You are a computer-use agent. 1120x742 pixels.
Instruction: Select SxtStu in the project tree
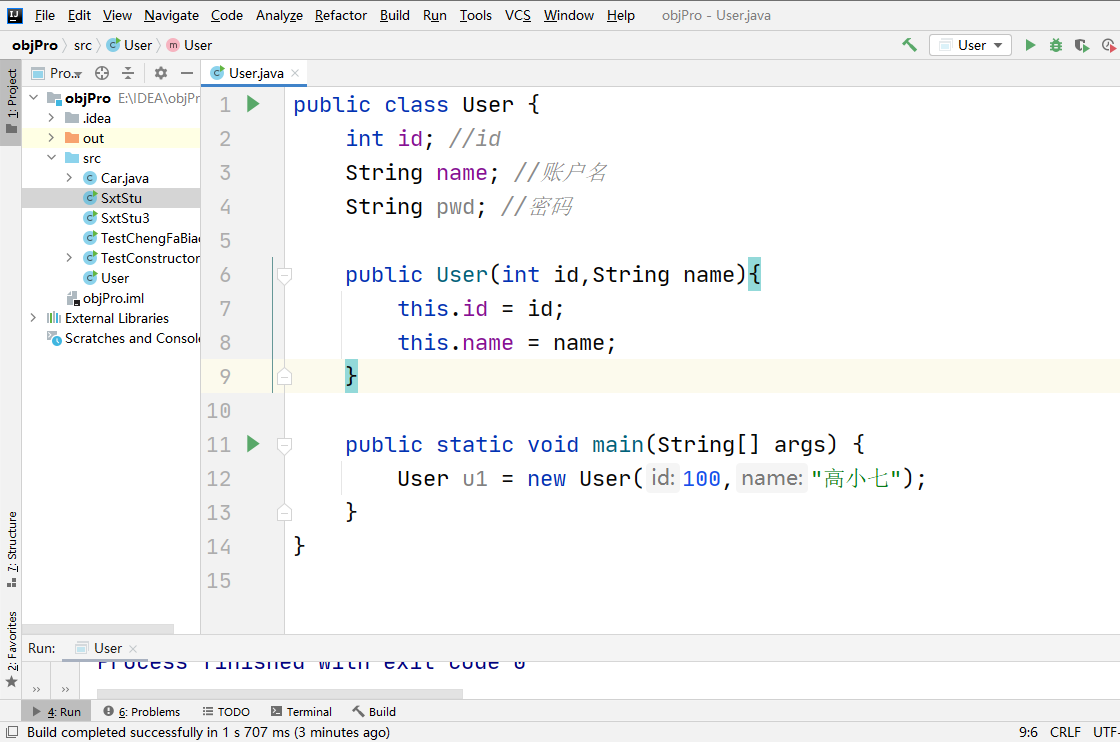[111, 198]
